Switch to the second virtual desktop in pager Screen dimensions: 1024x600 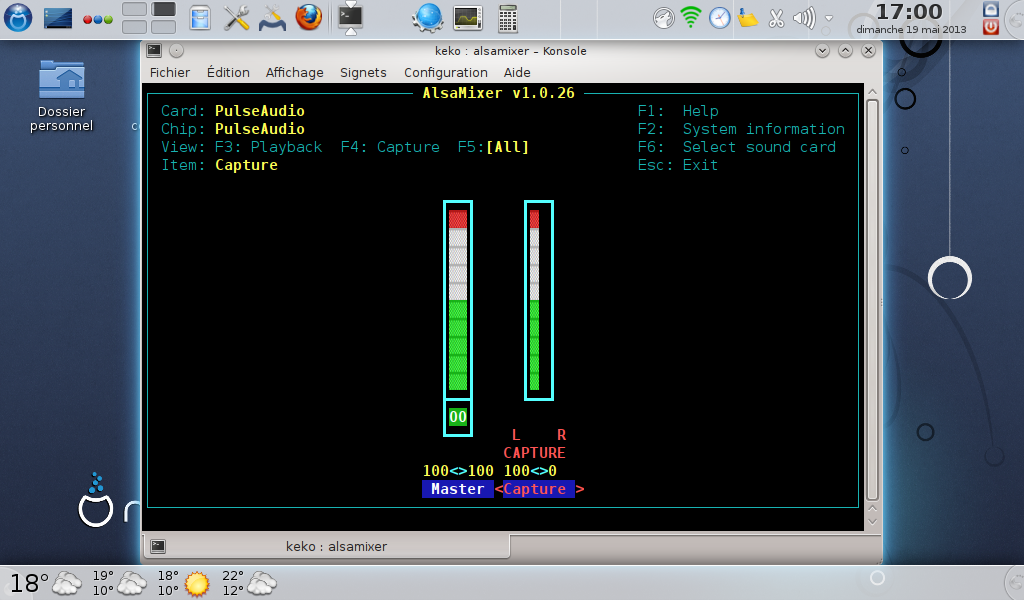(x=163, y=9)
